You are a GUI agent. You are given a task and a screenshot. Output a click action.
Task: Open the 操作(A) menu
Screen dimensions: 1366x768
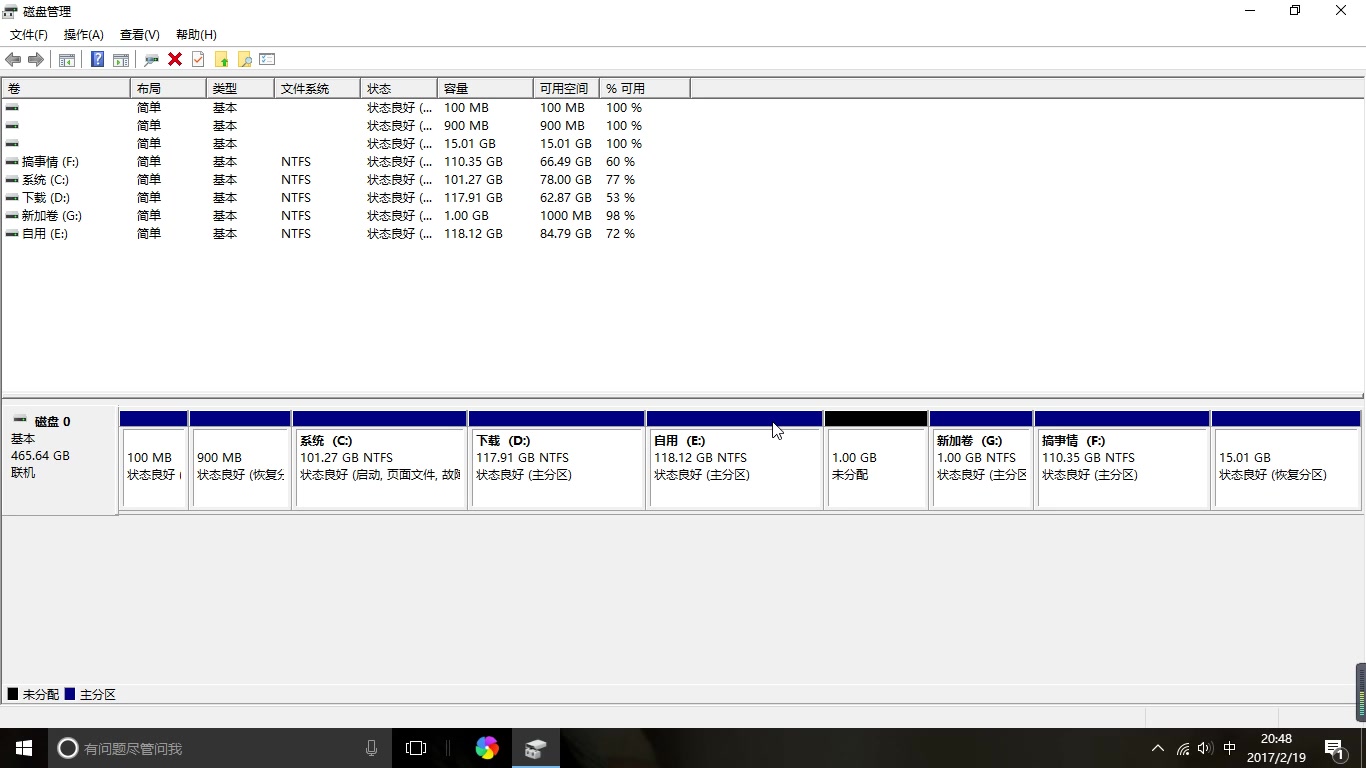click(84, 35)
